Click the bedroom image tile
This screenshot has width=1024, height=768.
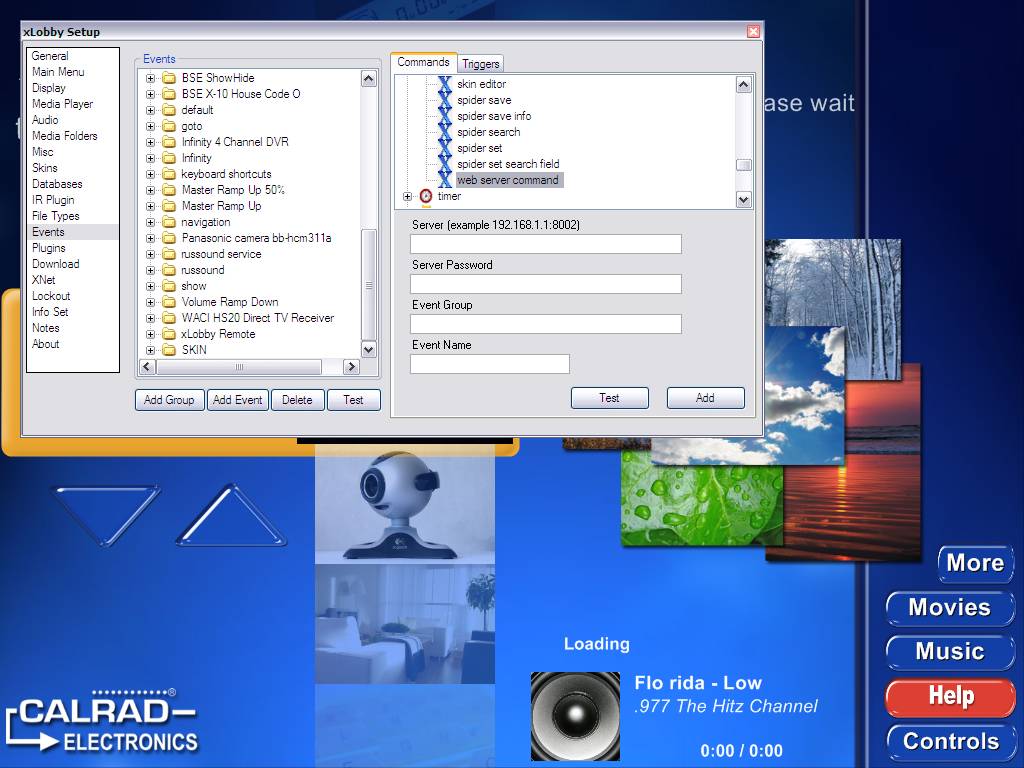coord(405,624)
